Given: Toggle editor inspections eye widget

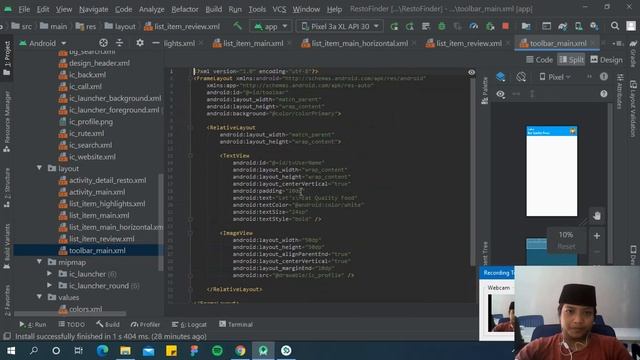Looking at the screenshot, I should pyautogui.click(x=471, y=72).
